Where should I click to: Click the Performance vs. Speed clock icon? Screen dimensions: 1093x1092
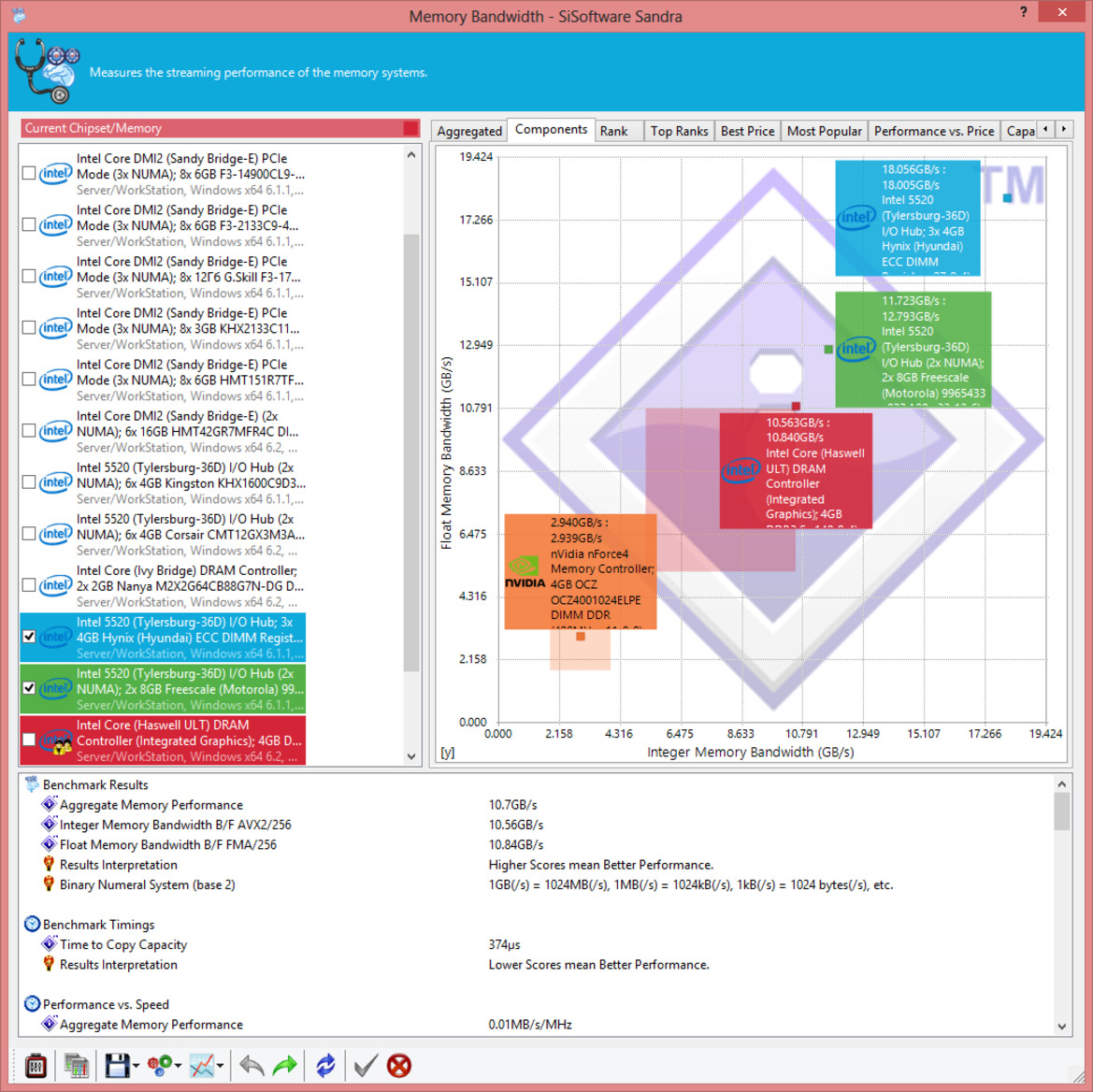[32, 1004]
